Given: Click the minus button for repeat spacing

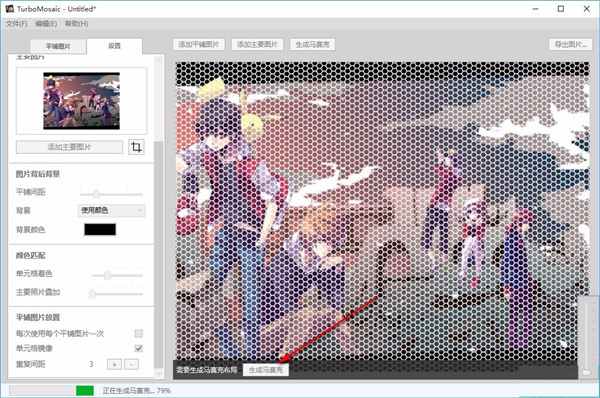Looking at the screenshot, I should [132, 364].
